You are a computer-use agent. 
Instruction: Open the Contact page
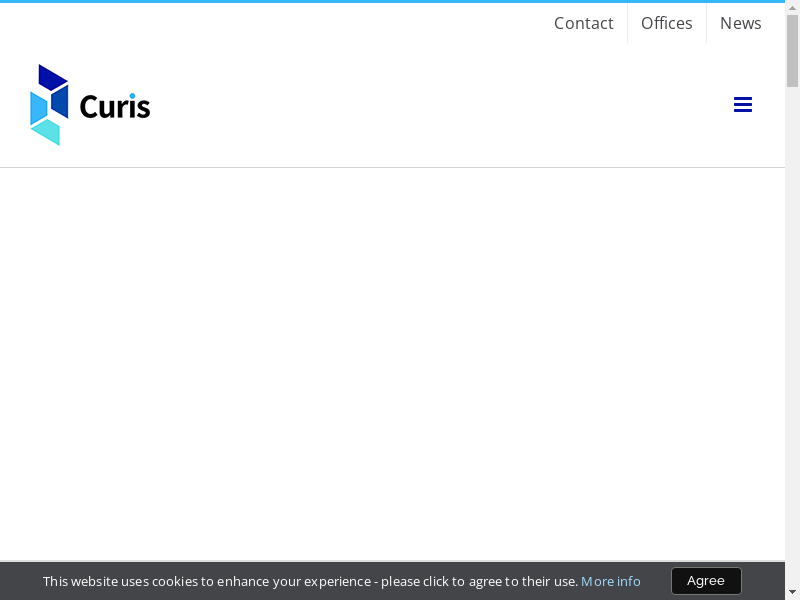click(583, 23)
